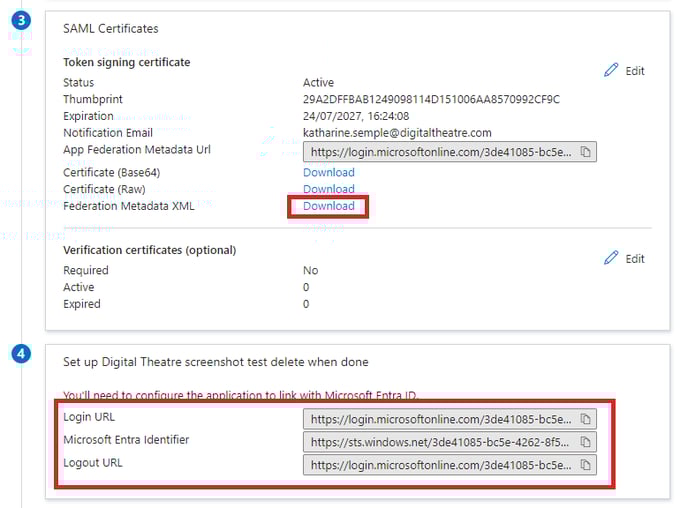Click the Certificate (Raw) label
The height and width of the screenshot is (508, 688).
pos(104,189)
